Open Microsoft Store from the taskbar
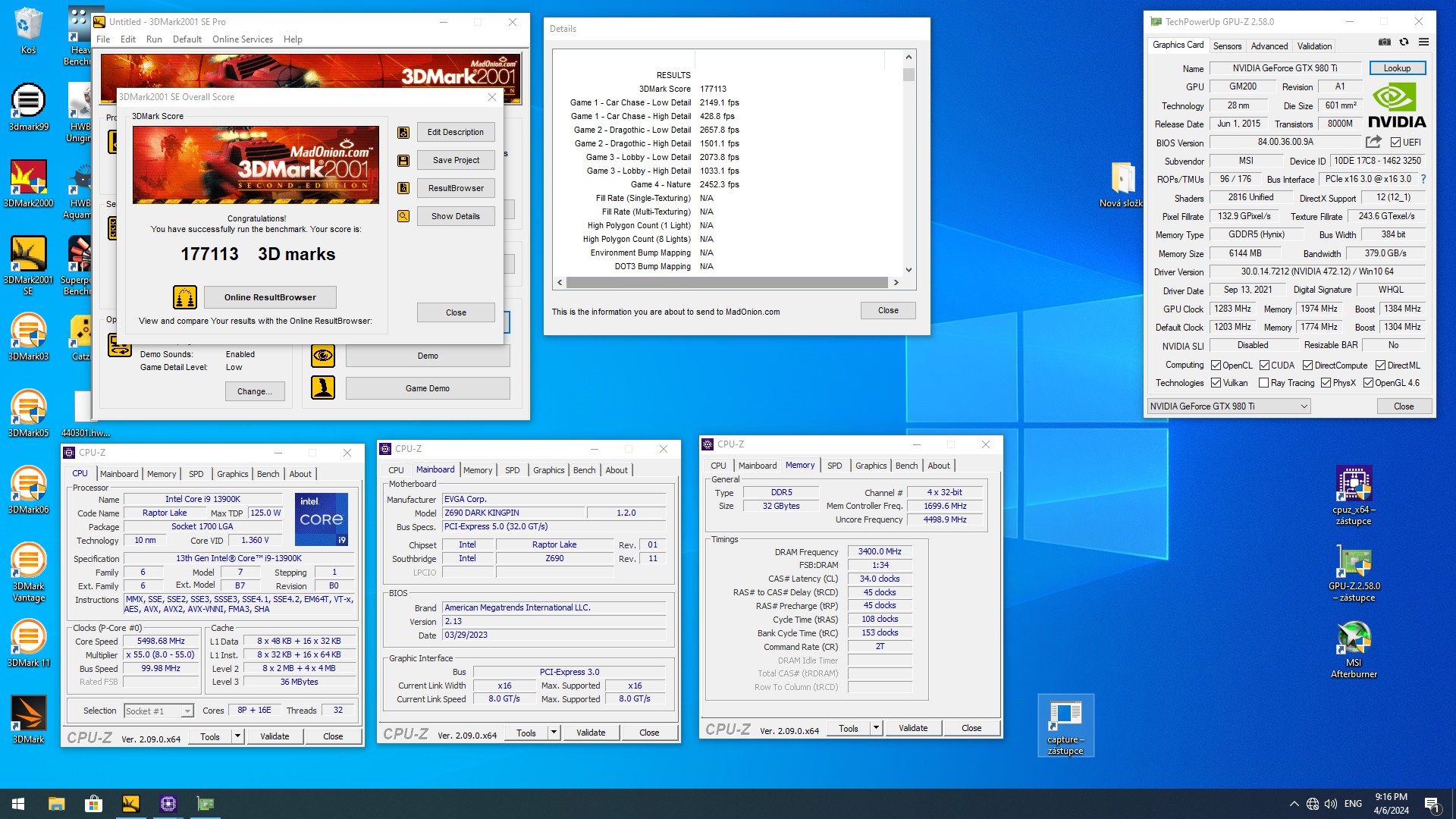1456x819 pixels. click(x=93, y=804)
